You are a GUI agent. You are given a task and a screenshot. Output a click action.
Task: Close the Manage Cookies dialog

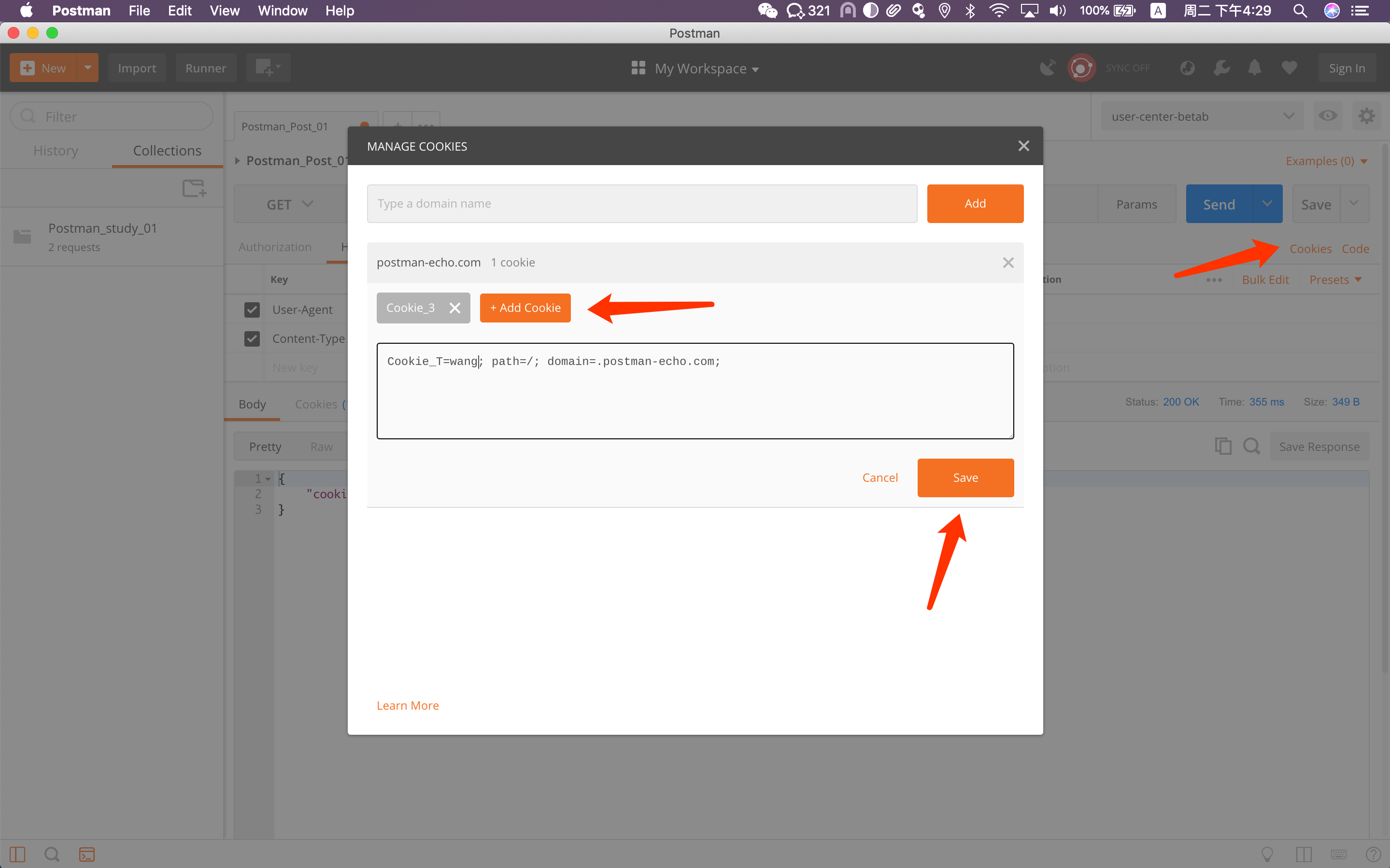[x=1023, y=146]
